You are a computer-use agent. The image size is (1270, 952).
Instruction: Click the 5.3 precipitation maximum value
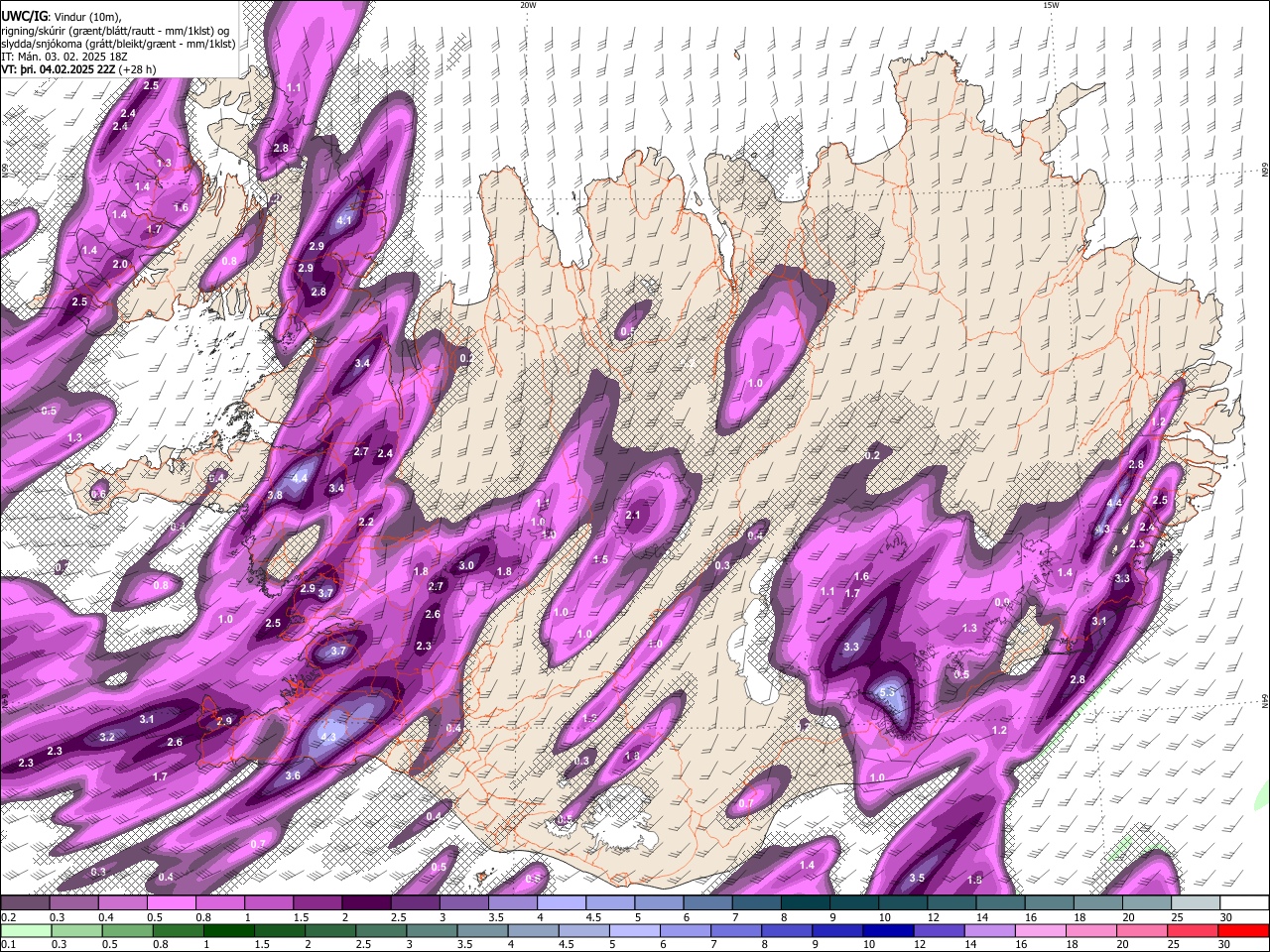888,692
